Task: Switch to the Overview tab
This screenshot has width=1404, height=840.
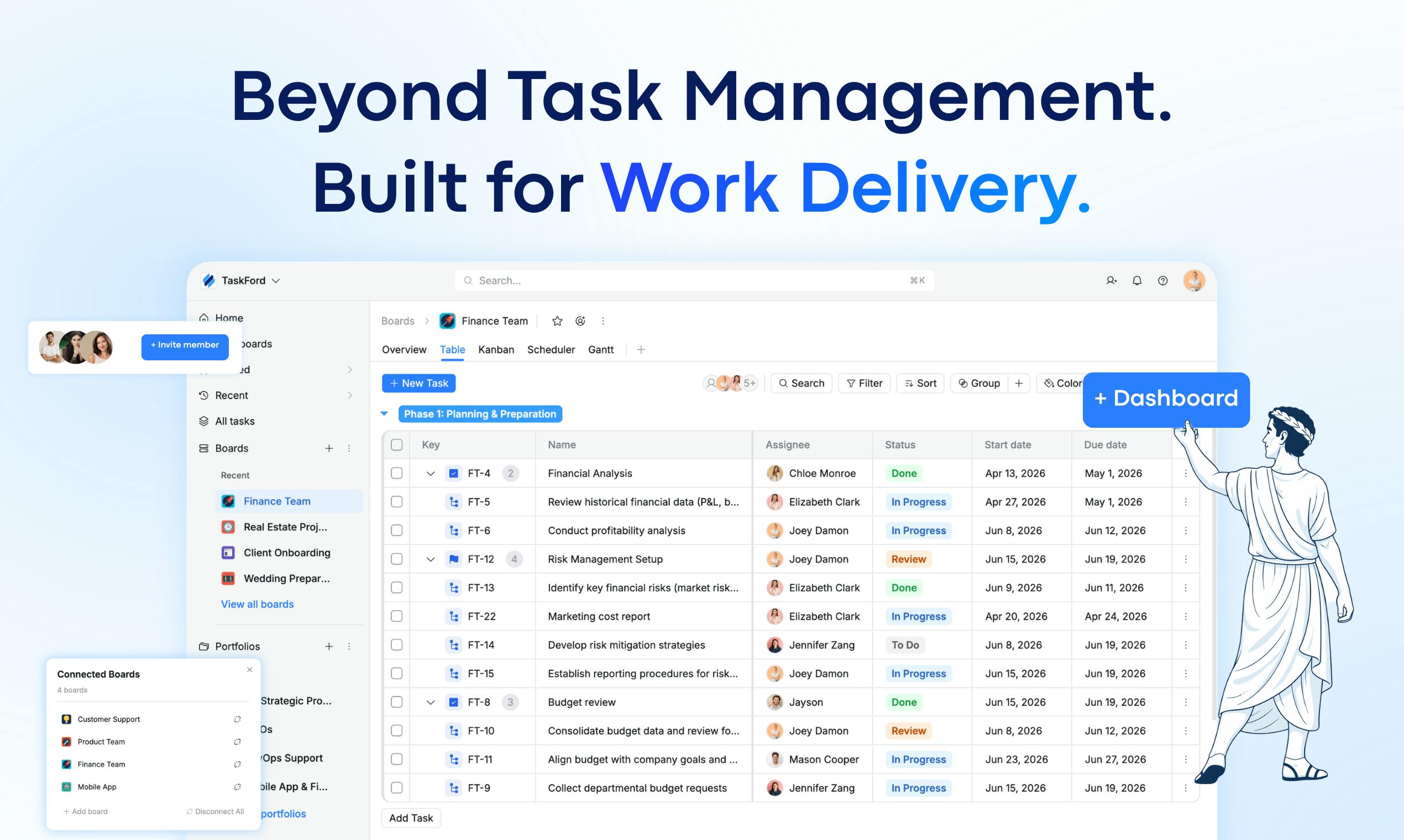Action: (404, 350)
